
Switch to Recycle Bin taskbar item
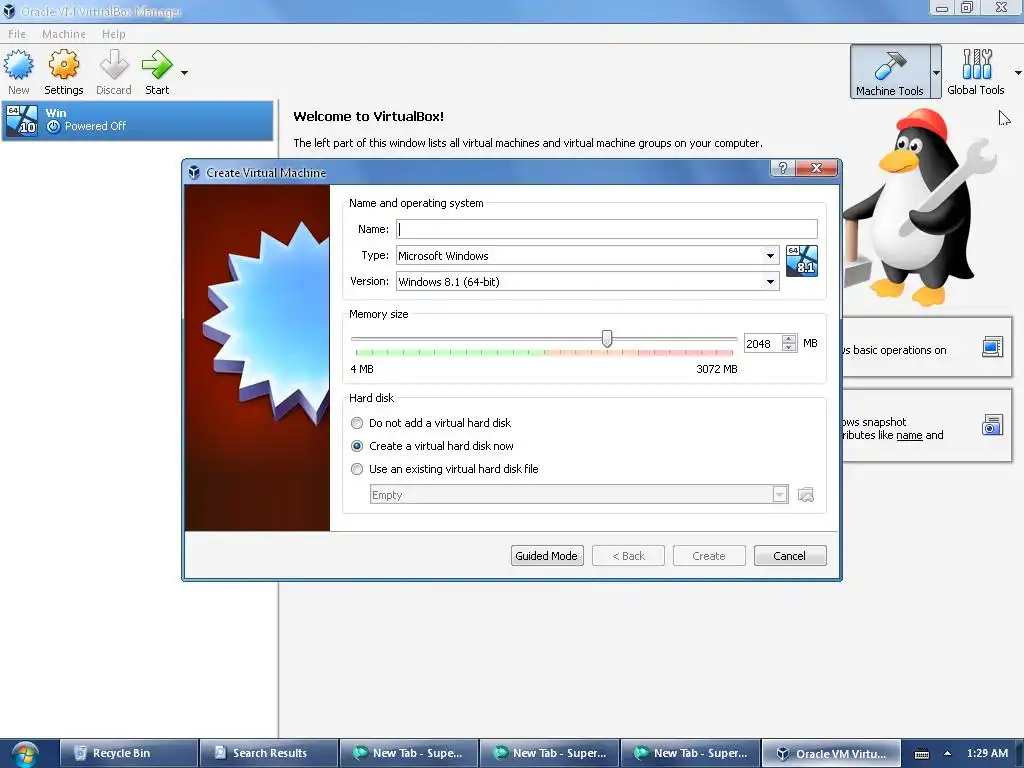129,753
